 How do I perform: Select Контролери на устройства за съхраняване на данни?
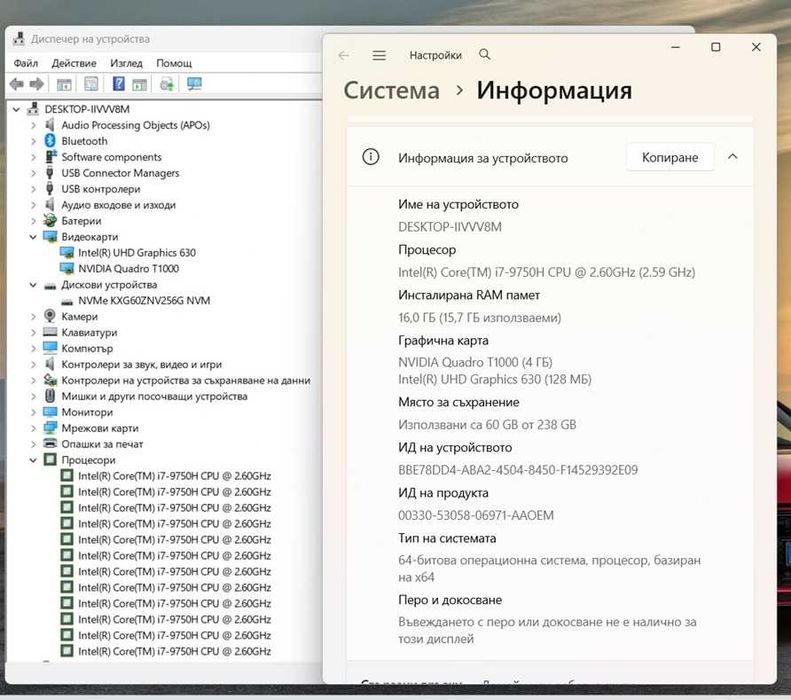tap(186, 380)
